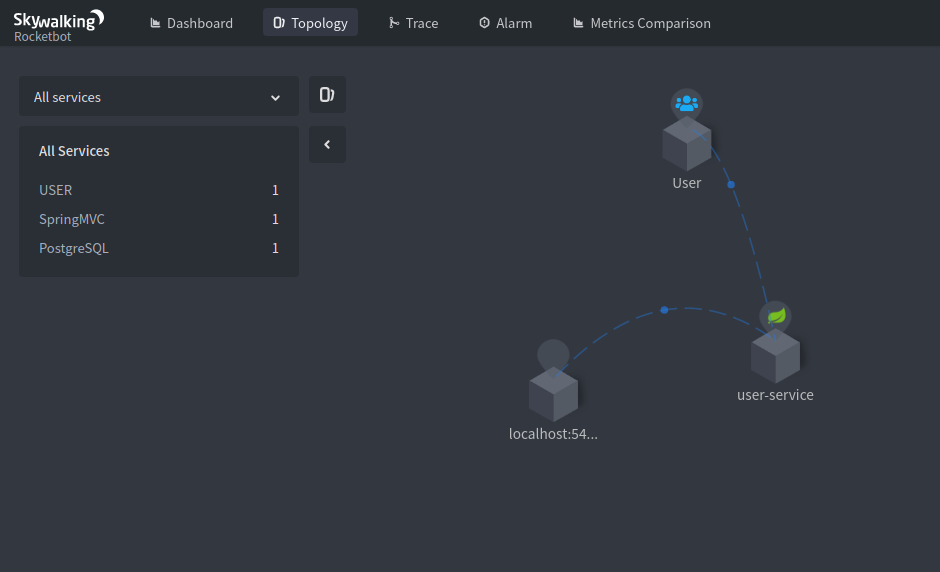Viewport: 940px width, 572px height.
Task: Click the User group icon badge
Action: pos(687,104)
